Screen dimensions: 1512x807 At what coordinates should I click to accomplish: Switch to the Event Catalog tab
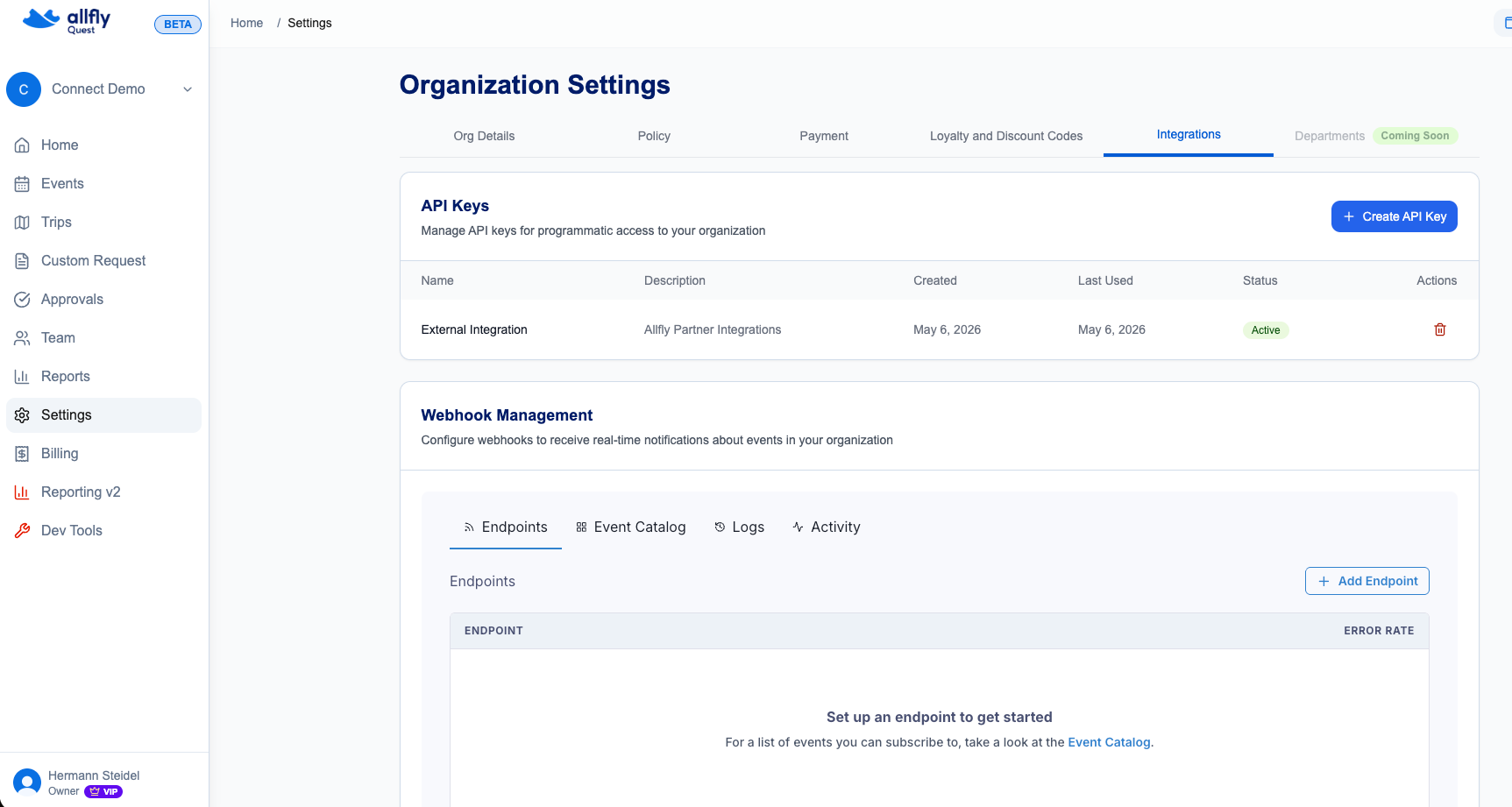coord(631,527)
